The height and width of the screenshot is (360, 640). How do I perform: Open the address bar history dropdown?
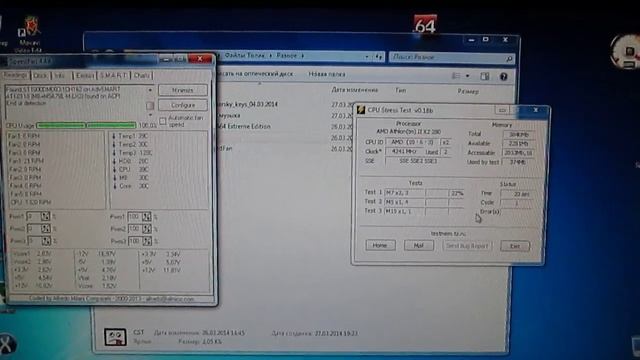(x=367, y=57)
